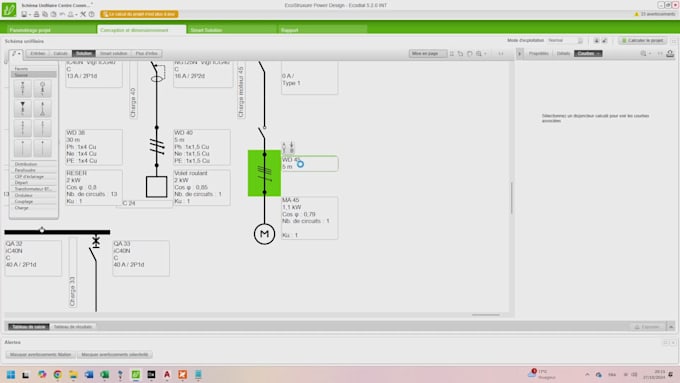The image size is (680, 383).
Task: Open Chrome from the Windows taskbar
Action: (58, 374)
